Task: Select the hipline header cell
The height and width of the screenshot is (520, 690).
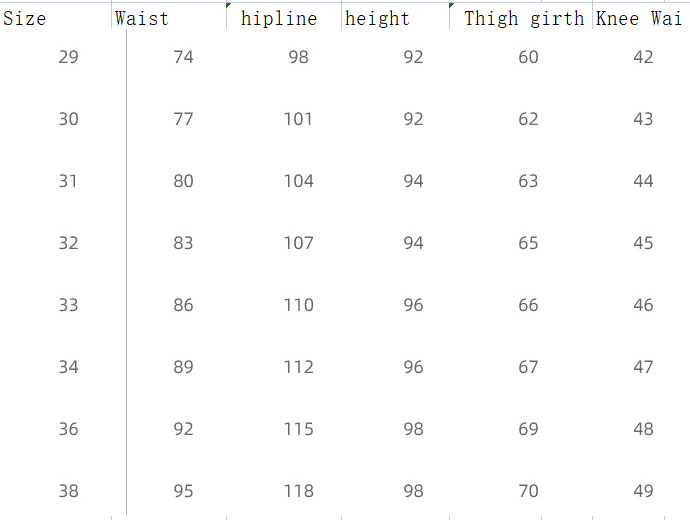Action: pyautogui.click(x=279, y=18)
